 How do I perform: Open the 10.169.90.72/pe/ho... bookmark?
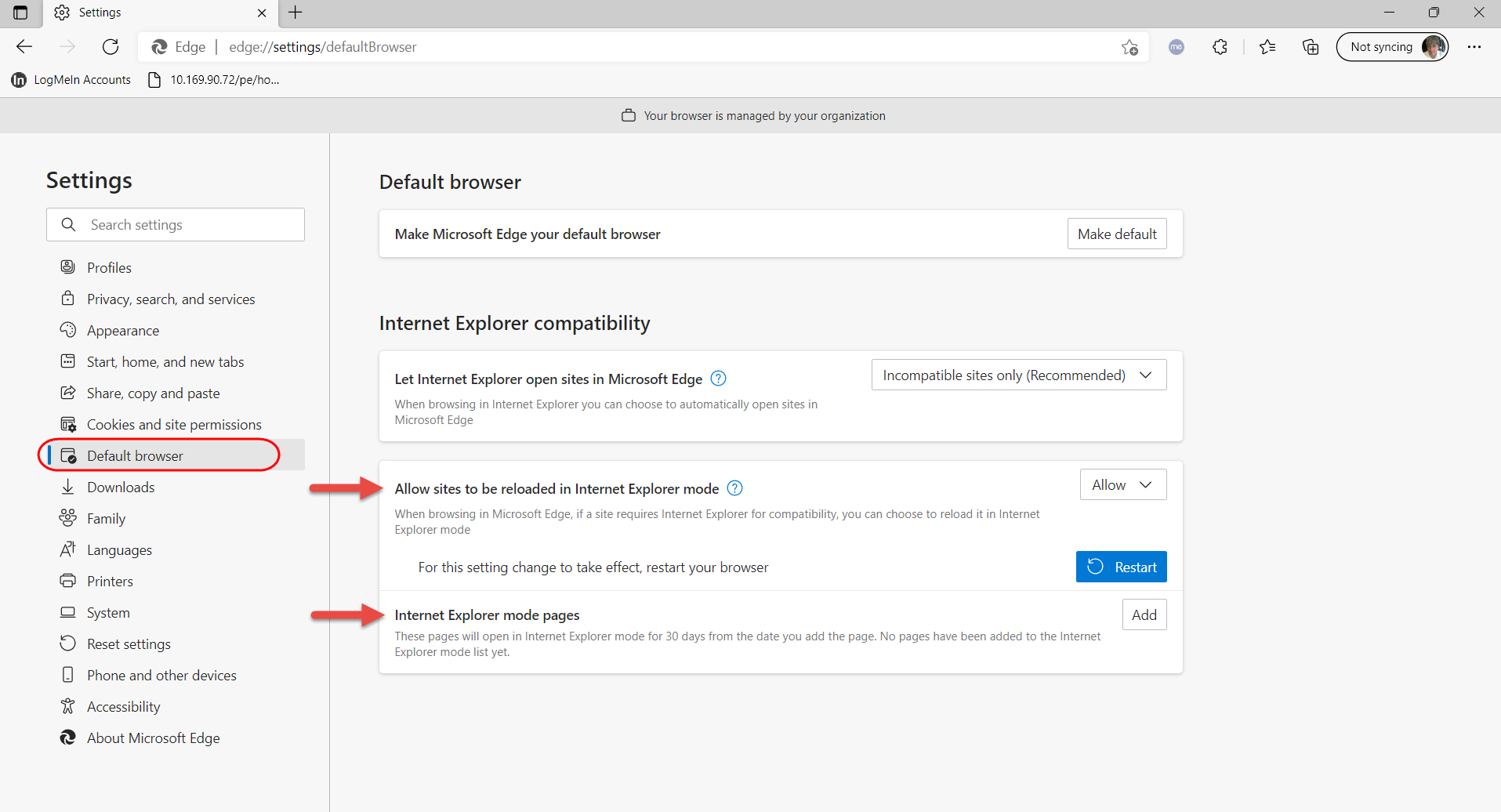point(214,80)
